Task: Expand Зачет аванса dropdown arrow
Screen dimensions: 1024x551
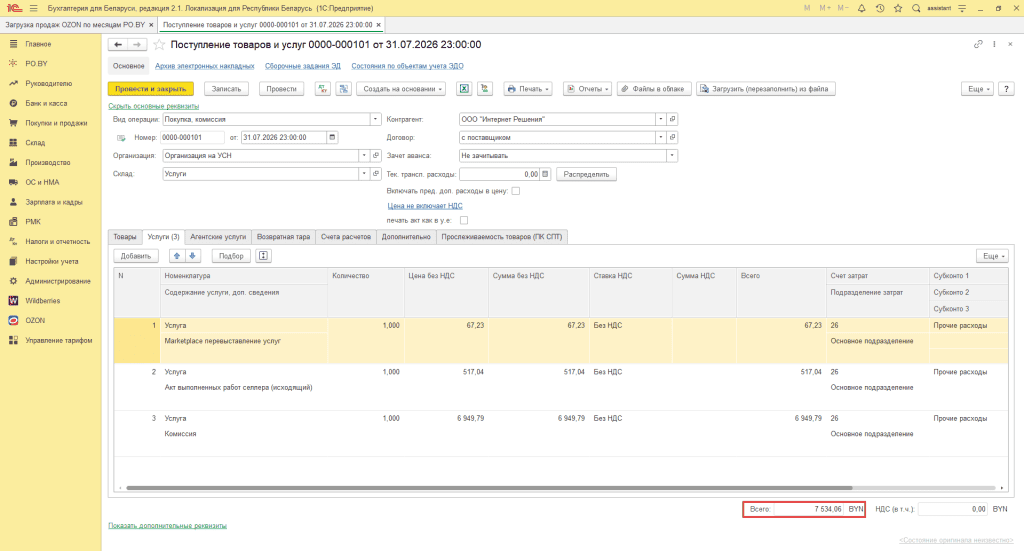Action: tap(672, 156)
